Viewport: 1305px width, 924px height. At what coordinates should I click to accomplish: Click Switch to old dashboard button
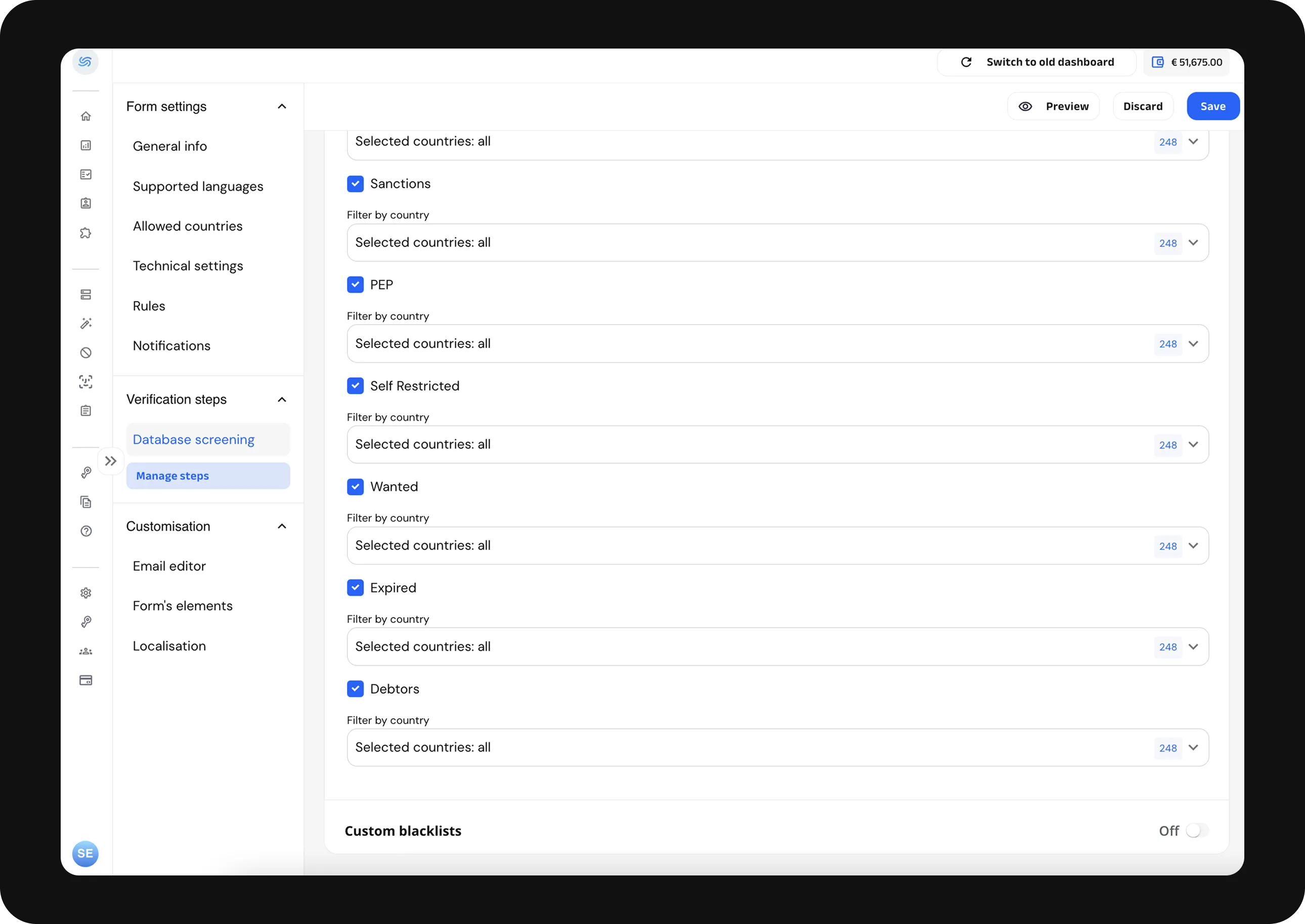pyautogui.click(x=1036, y=62)
